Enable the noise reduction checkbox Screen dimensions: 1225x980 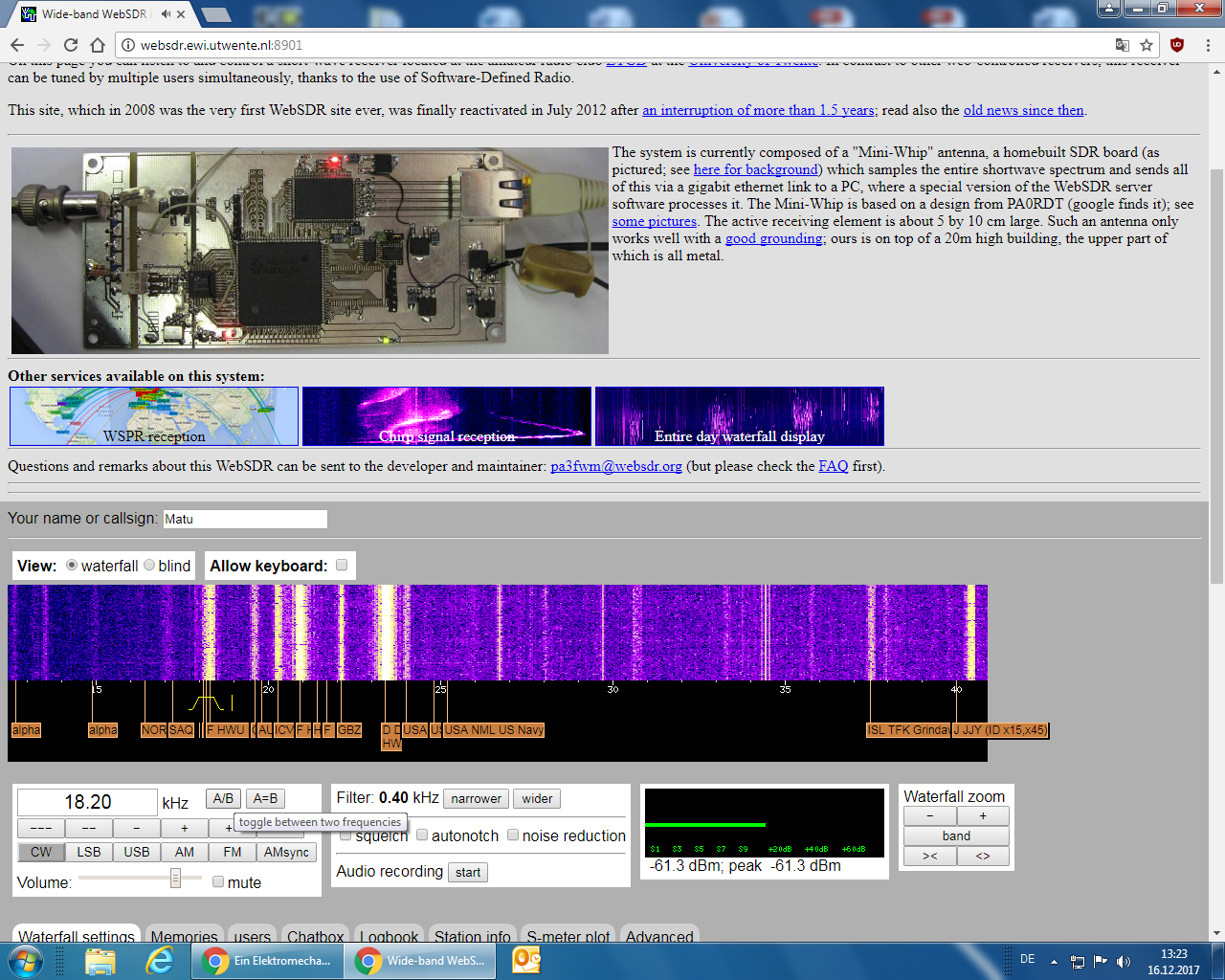click(x=513, y=835)
